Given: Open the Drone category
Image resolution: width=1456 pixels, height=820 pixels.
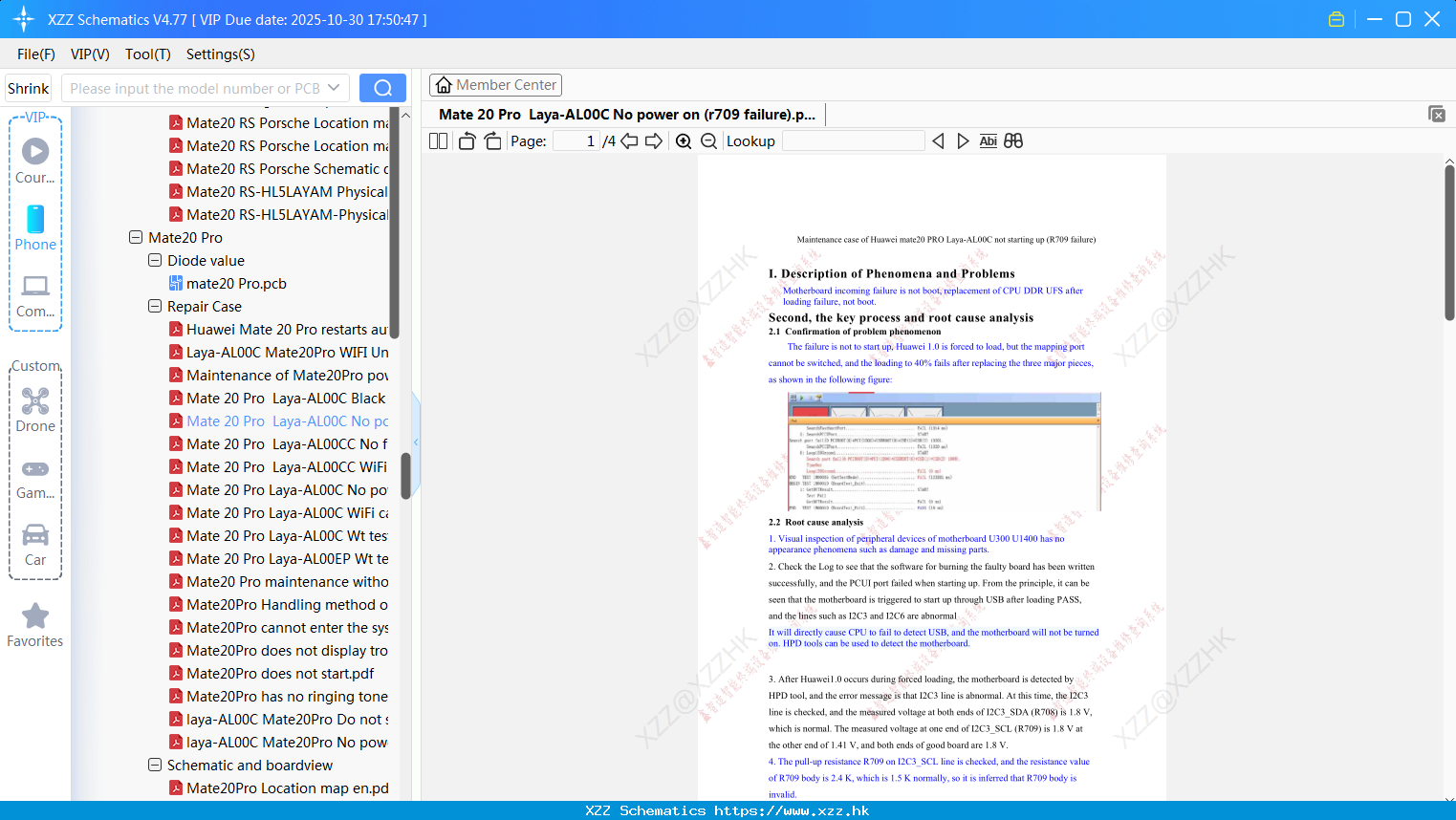Looking at the screenshot, I should pyautogui.click(x=35, y=409).
